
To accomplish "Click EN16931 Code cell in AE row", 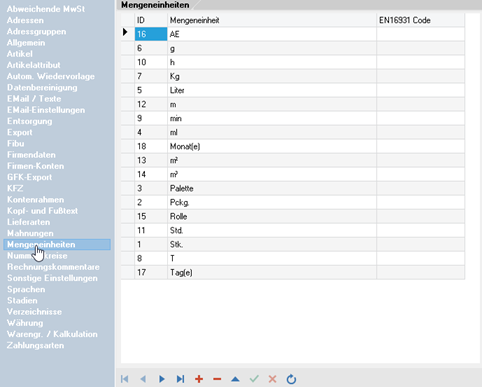I will [x=420, y=34].
